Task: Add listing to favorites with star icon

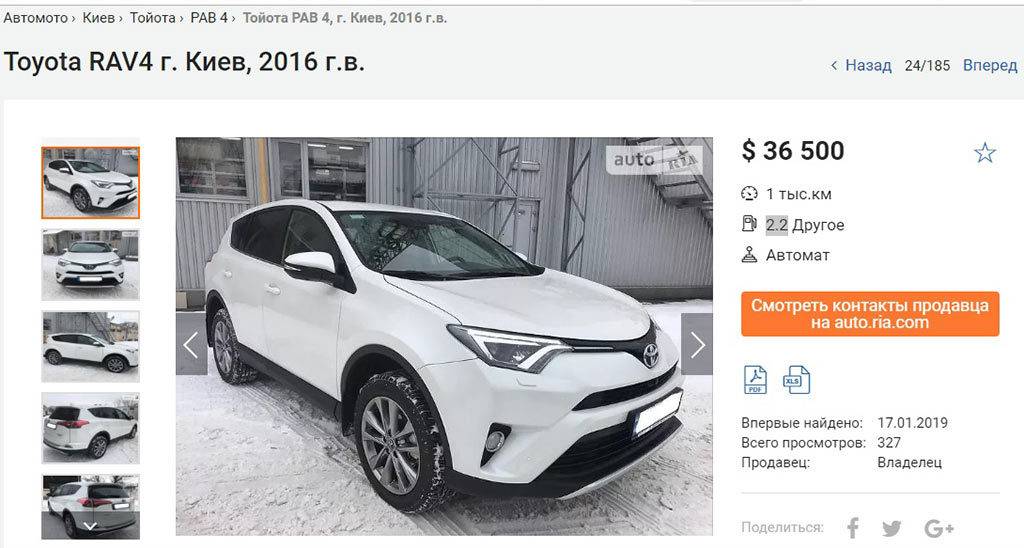Action: tap(984, 153)
